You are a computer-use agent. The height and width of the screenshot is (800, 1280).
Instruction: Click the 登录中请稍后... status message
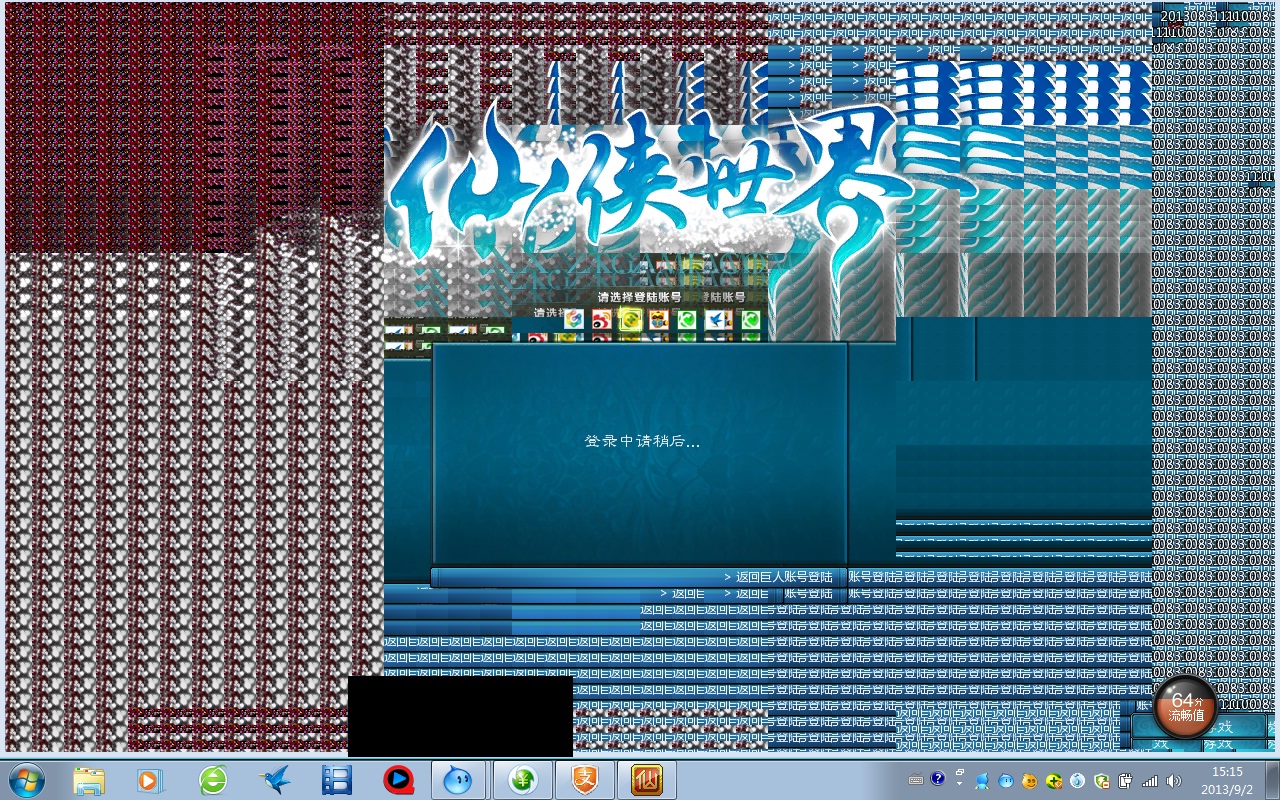pos(642,441)
